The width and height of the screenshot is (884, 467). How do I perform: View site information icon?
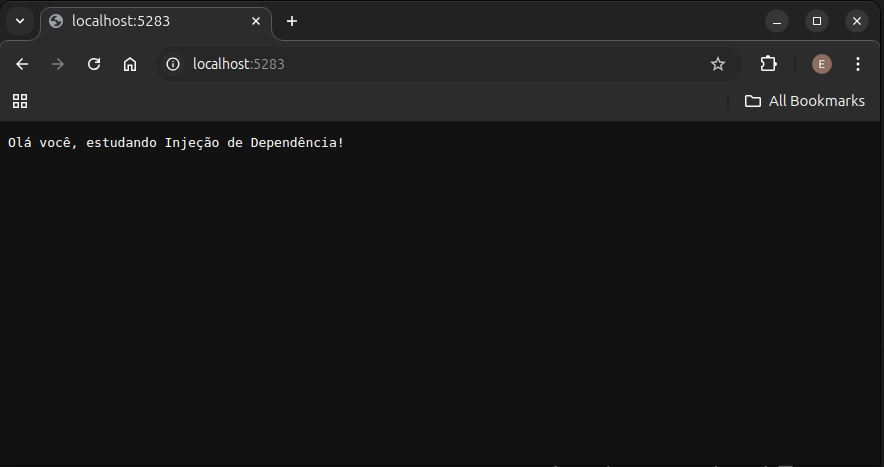[173, 64]
